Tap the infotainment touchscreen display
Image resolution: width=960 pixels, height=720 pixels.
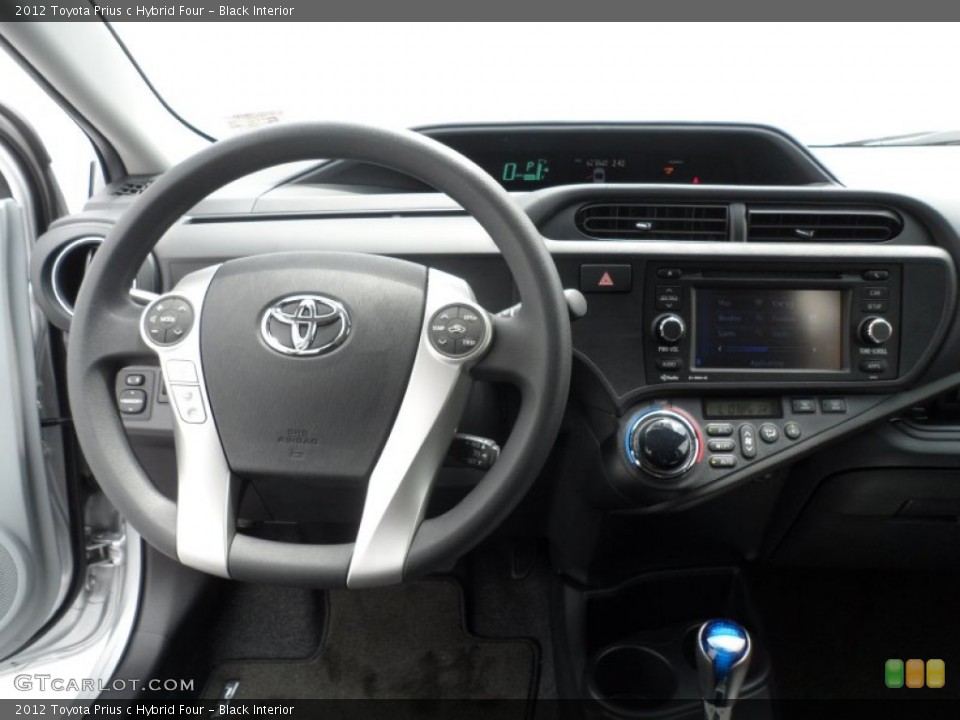click(770, 329)
